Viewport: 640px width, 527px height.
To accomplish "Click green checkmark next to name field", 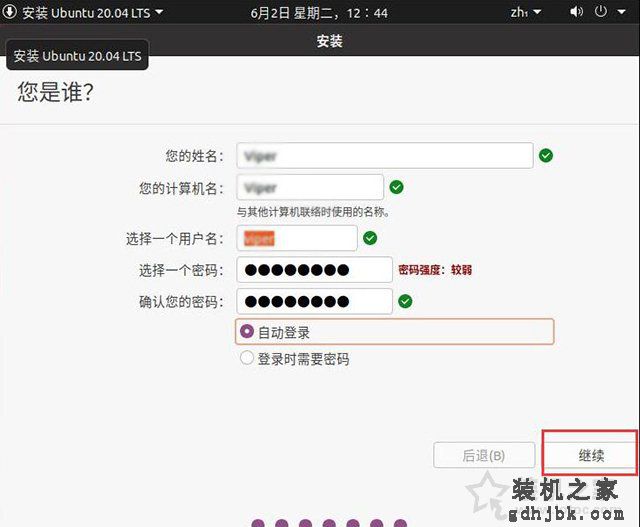I will tap(546, 156).
